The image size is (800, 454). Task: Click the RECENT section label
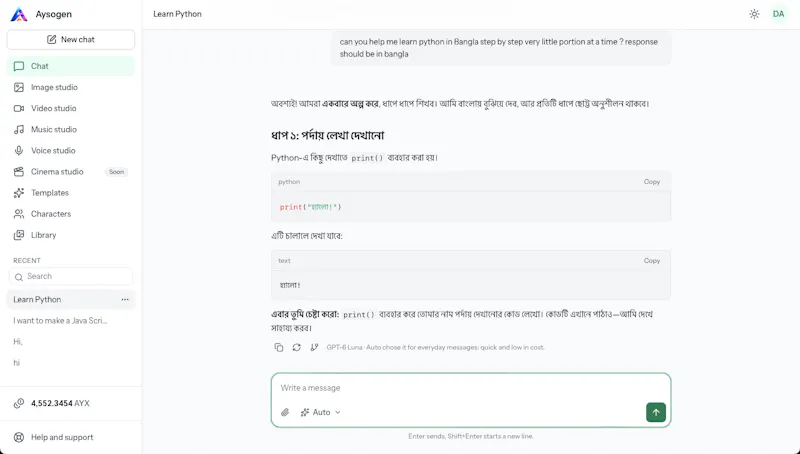[27, 261]
